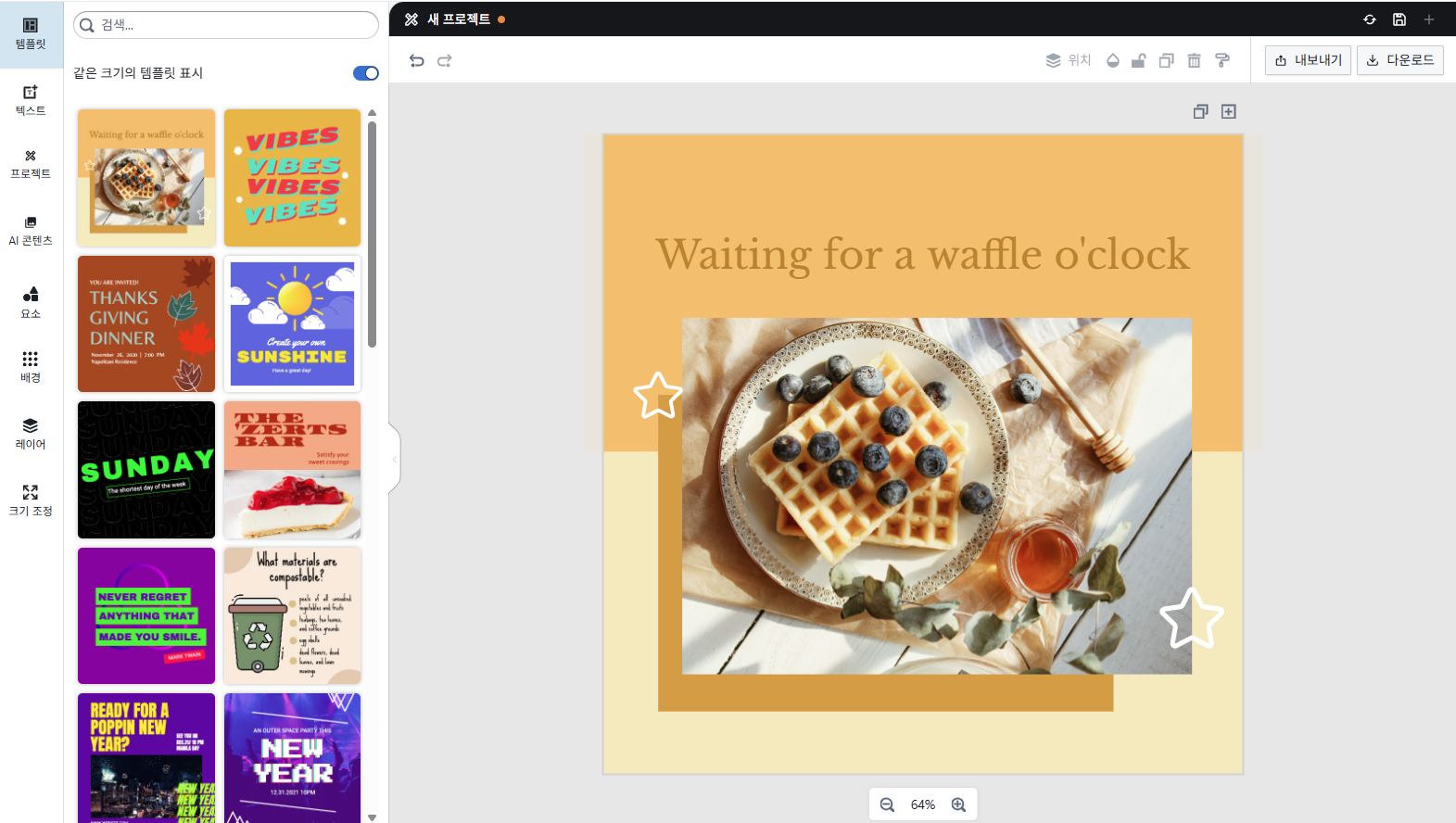Screen dimensions: 1456x823
Task: Delete with the trash icon
Action: click(x=1195, y=60)
